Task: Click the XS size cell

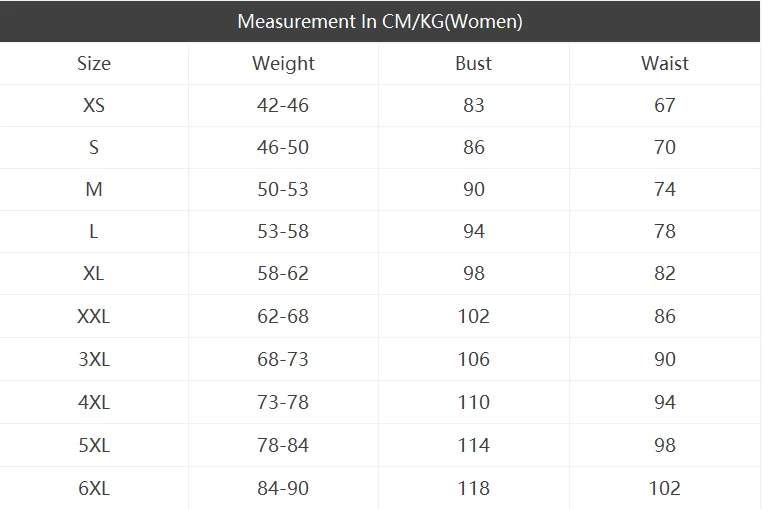Action: (x=94, y=105)
